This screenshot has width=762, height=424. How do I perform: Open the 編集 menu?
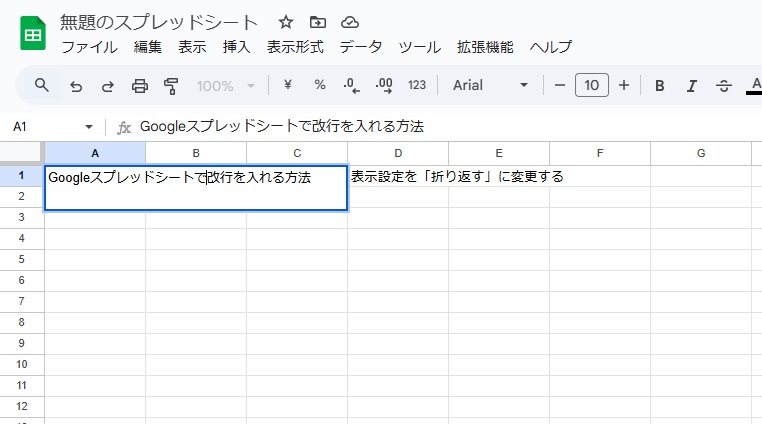148,47
